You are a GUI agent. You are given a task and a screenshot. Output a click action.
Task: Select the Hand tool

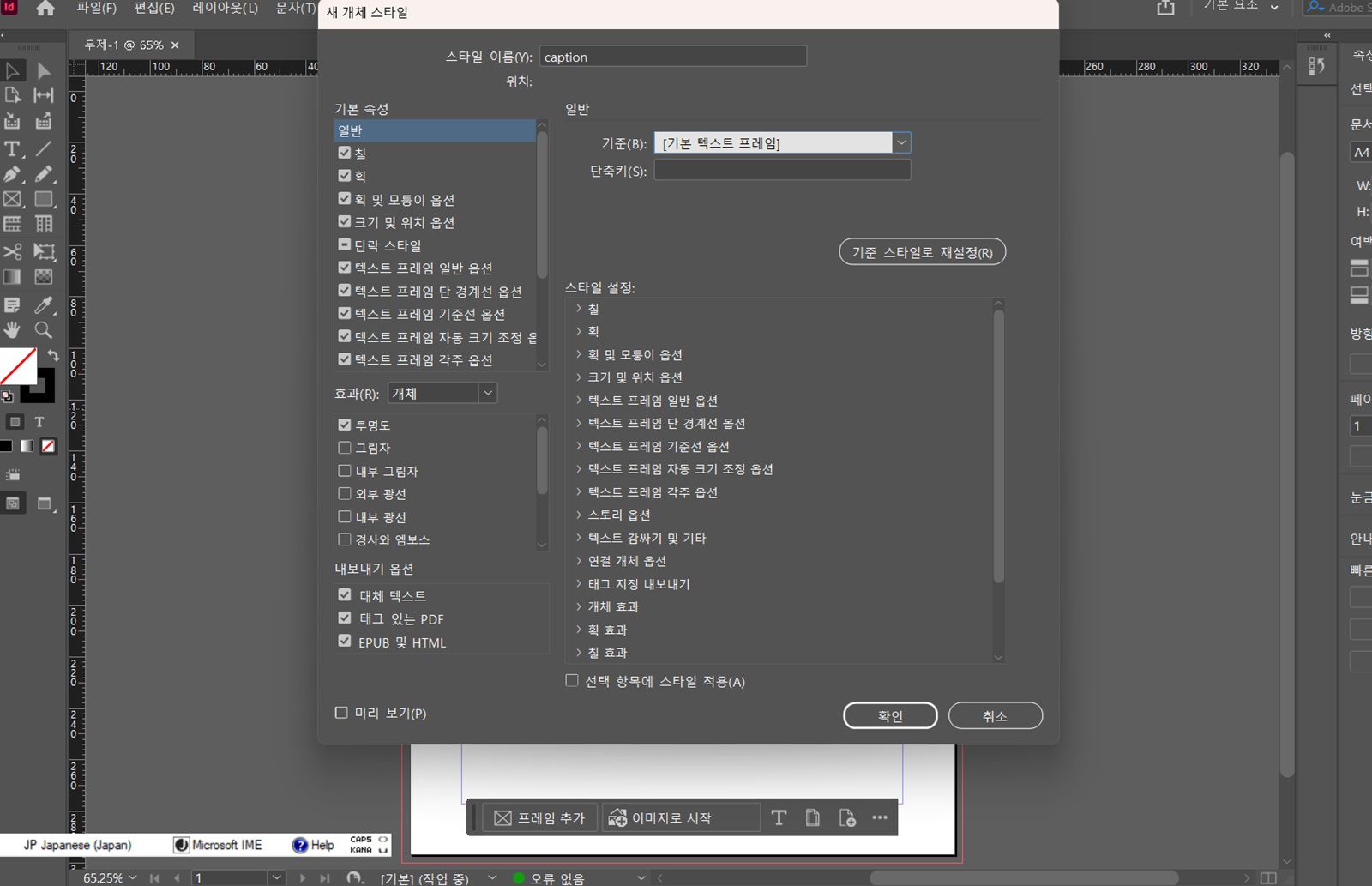click(x=13, y=330)
